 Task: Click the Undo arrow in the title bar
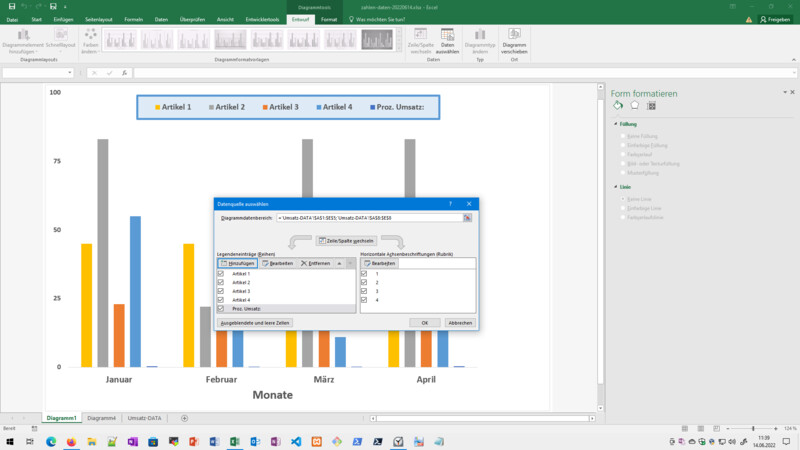24,7
